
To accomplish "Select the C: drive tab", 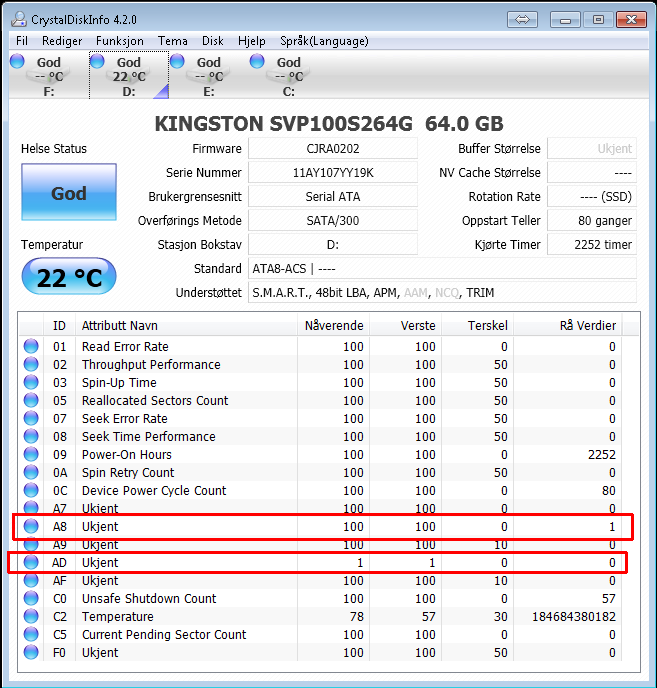I will 288,75.
